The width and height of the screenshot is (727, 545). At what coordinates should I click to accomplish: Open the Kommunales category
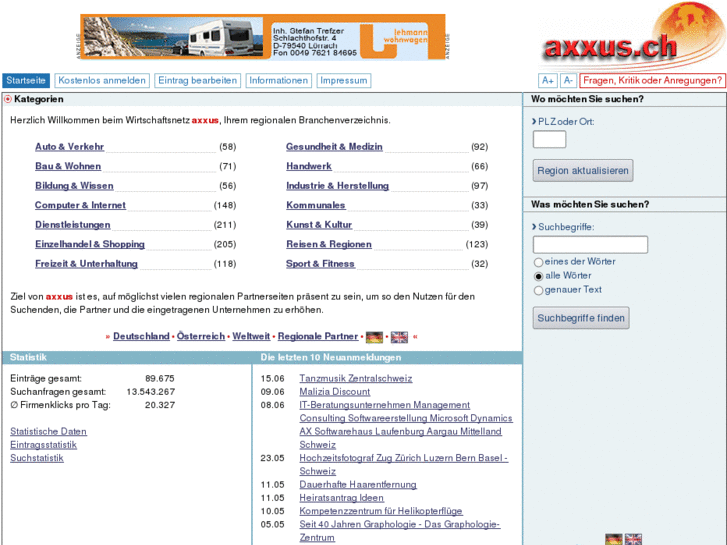click(316, 205)
